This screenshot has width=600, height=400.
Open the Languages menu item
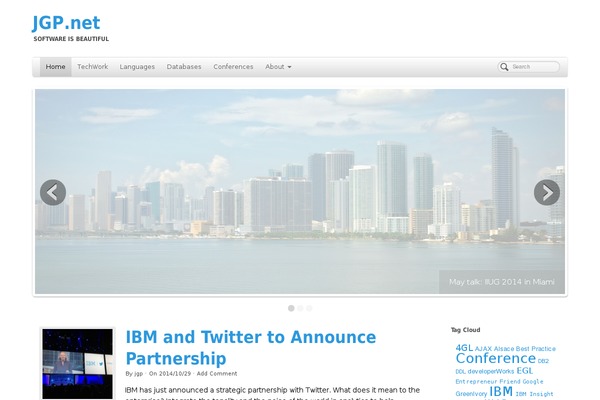(x=137, y=67)
